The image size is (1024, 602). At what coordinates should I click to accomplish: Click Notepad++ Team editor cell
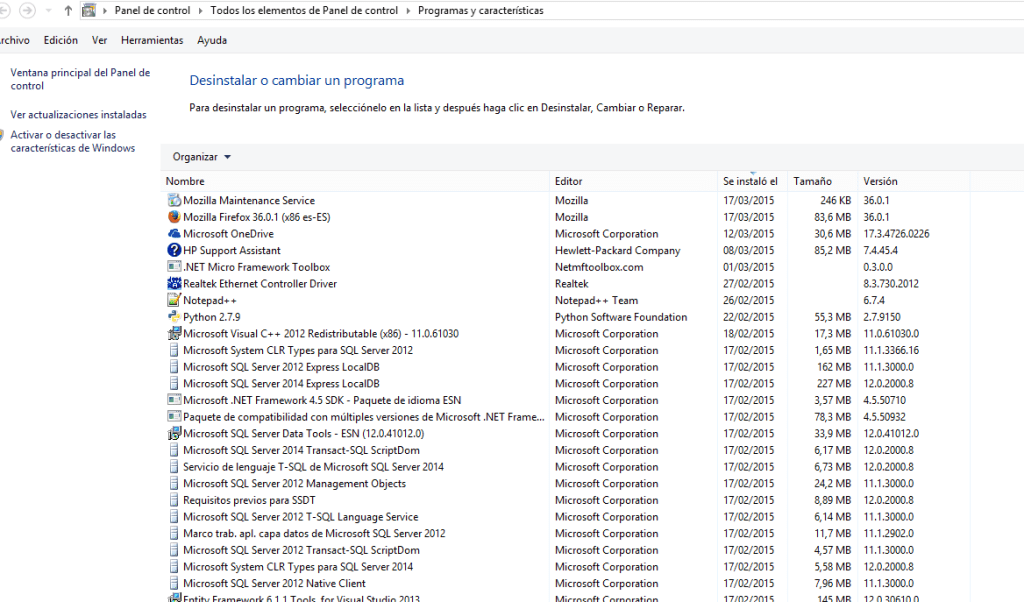[596, 300]
